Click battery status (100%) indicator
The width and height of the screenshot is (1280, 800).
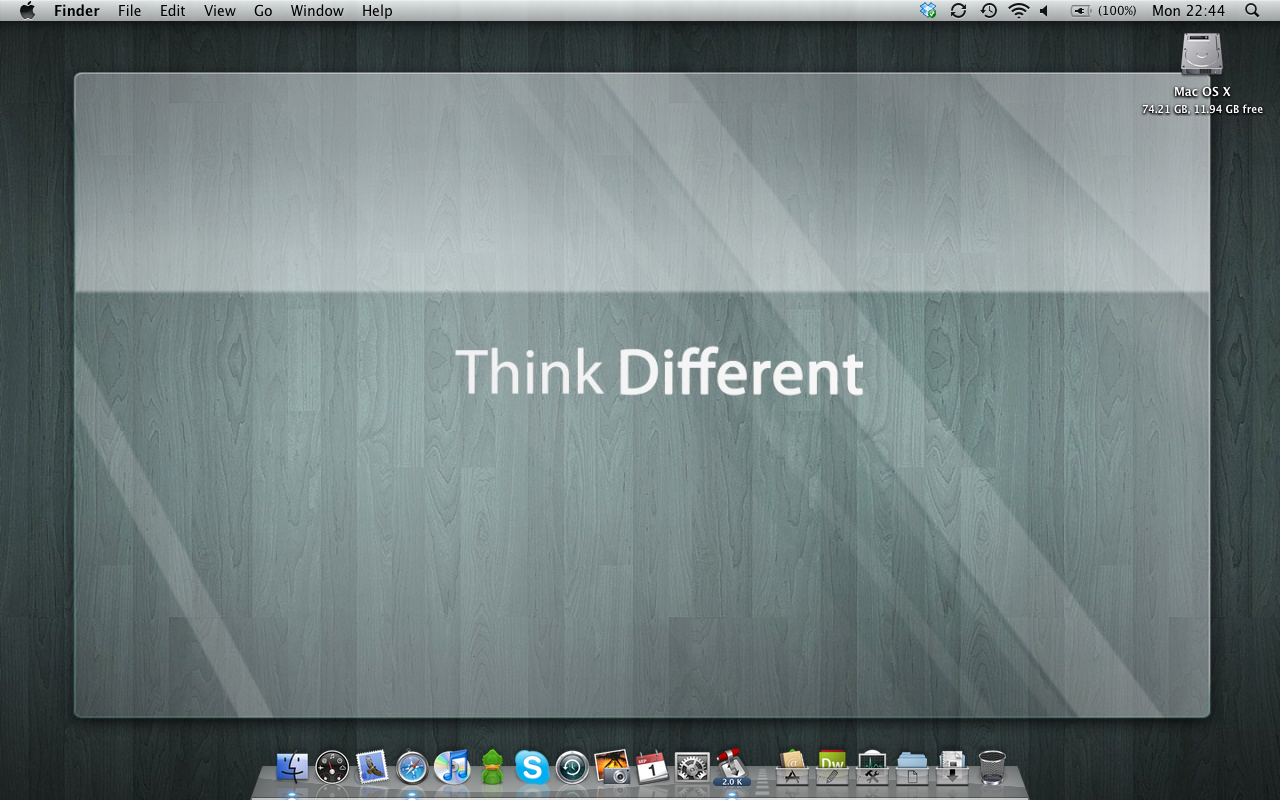pos(1103,11)
